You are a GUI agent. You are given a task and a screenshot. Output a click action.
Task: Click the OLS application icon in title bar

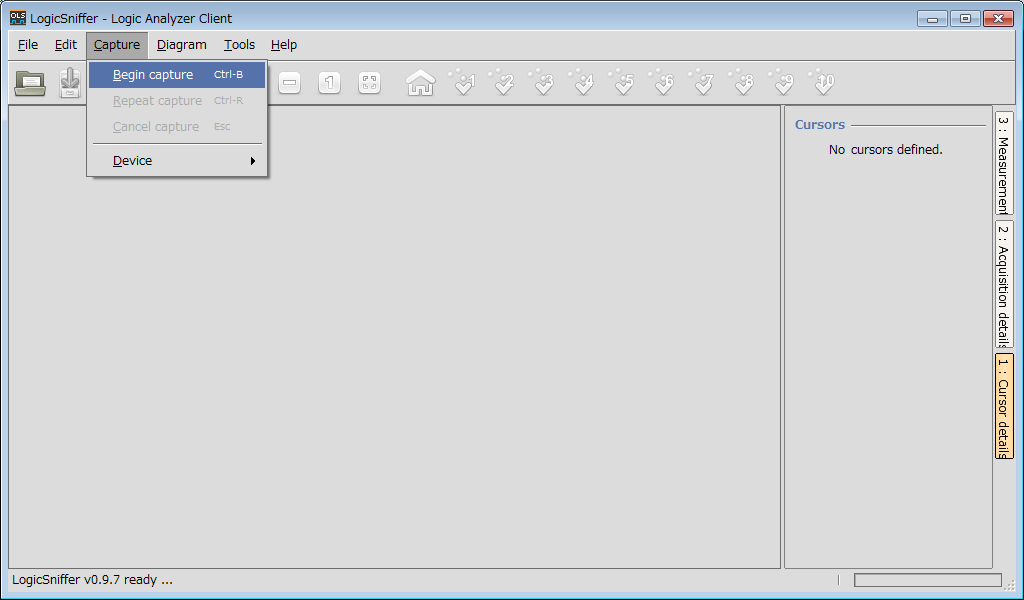(x=18, y=18)
